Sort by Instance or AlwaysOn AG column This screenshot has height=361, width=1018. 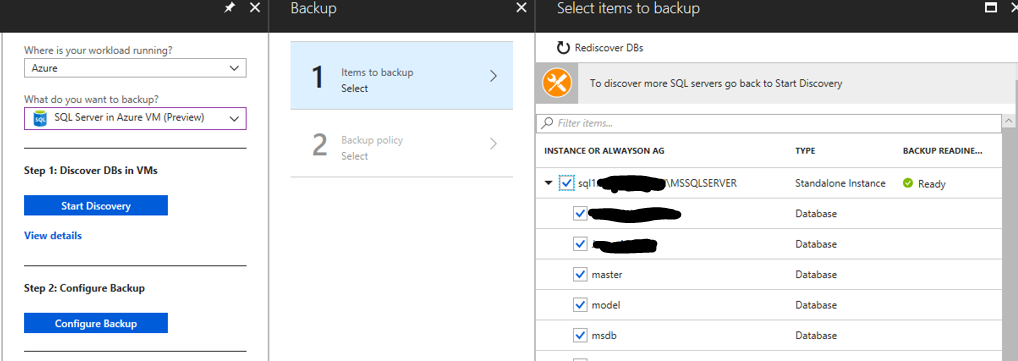click(x=604, y=151)
